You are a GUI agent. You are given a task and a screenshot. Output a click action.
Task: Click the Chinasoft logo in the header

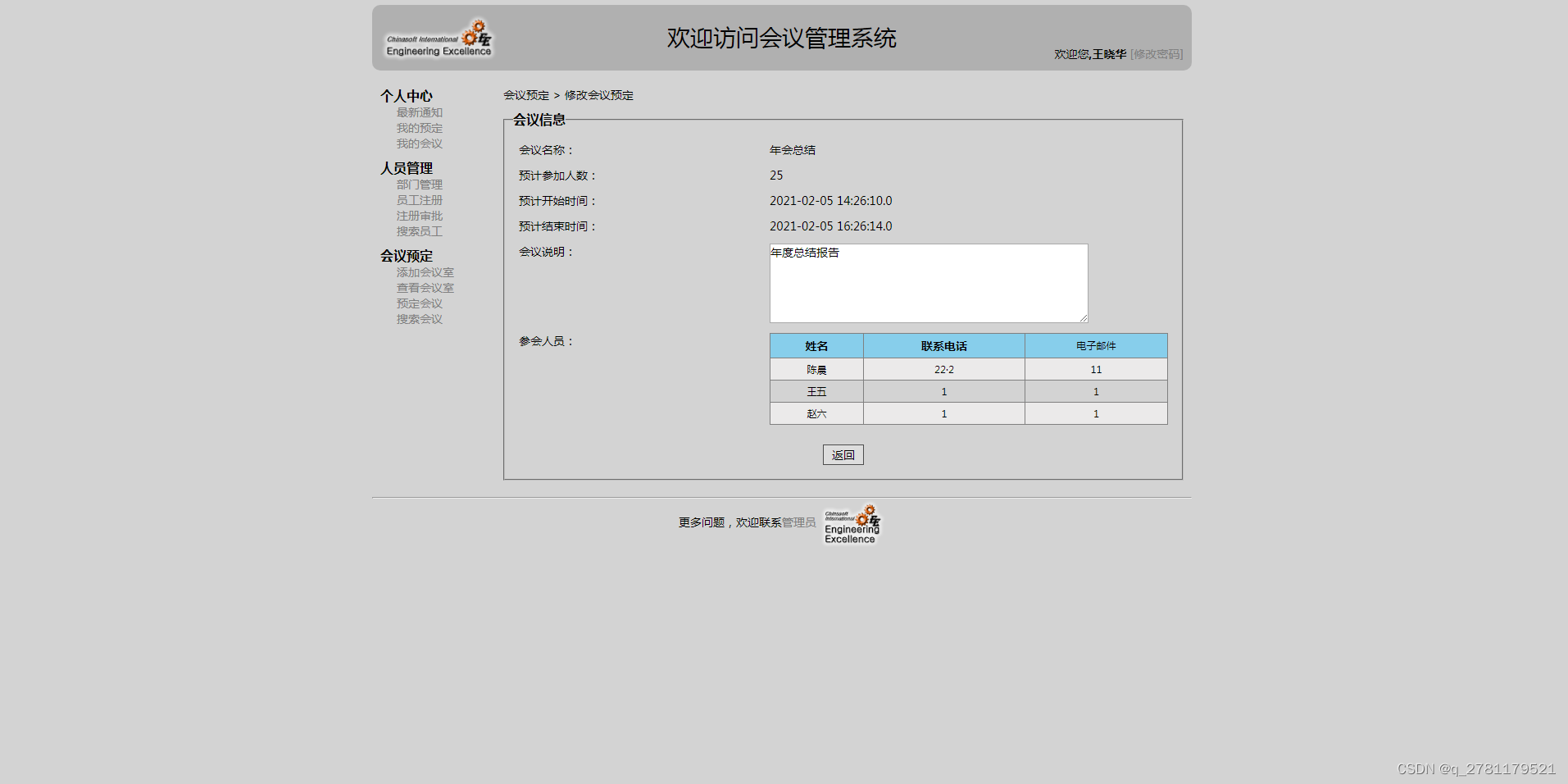(439, 39)
